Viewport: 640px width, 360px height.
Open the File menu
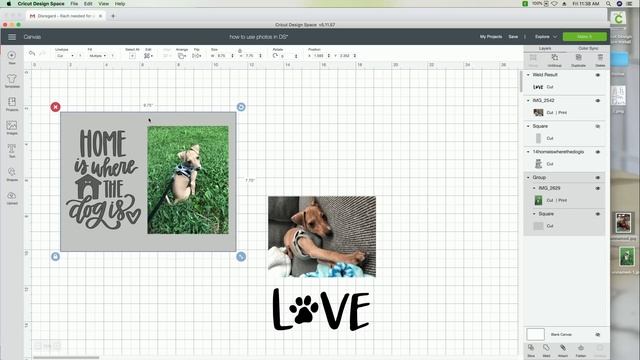(74, 4)
